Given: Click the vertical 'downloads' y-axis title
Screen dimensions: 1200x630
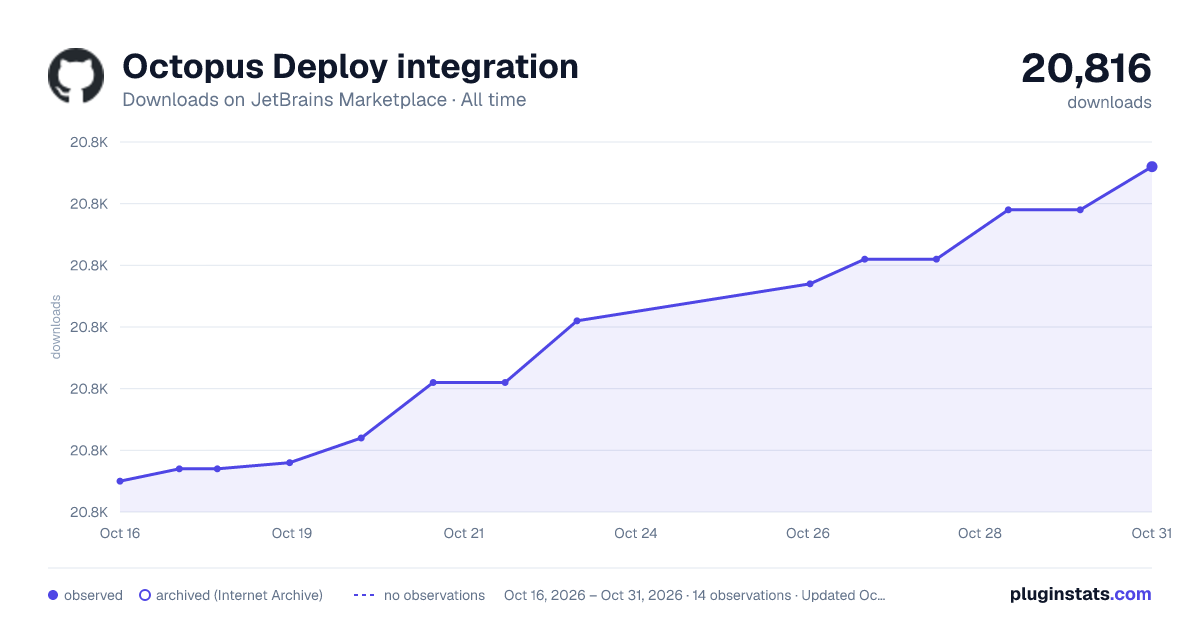Looking at the screenshot, I should pos(56,326).
